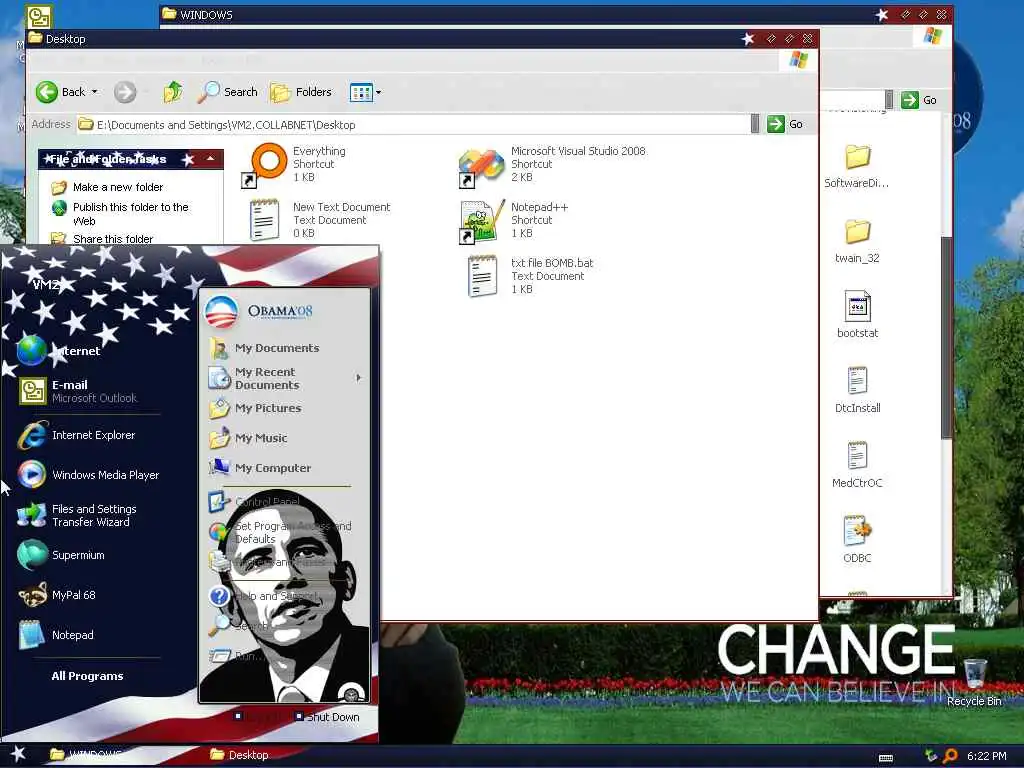Select the txt file BOMB.bat icon
The width and height of the screenshot is (1024, 768).
coord(483,276)
